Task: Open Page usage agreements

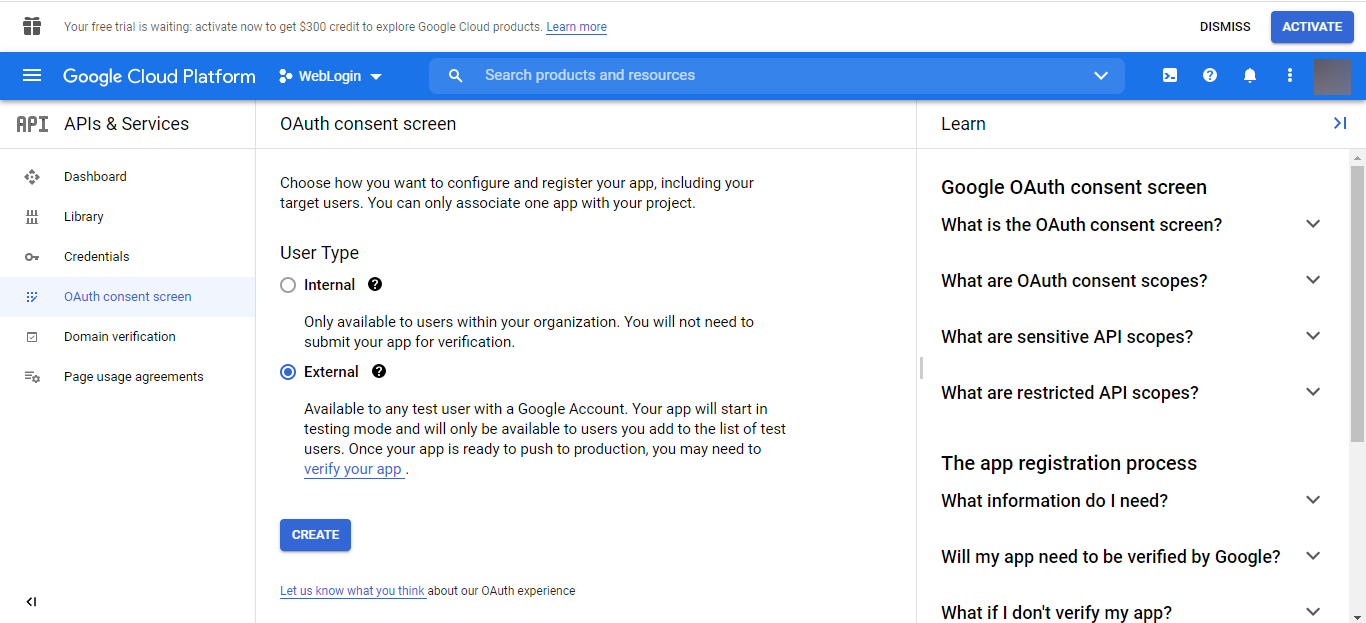Action: click(127, 377)
